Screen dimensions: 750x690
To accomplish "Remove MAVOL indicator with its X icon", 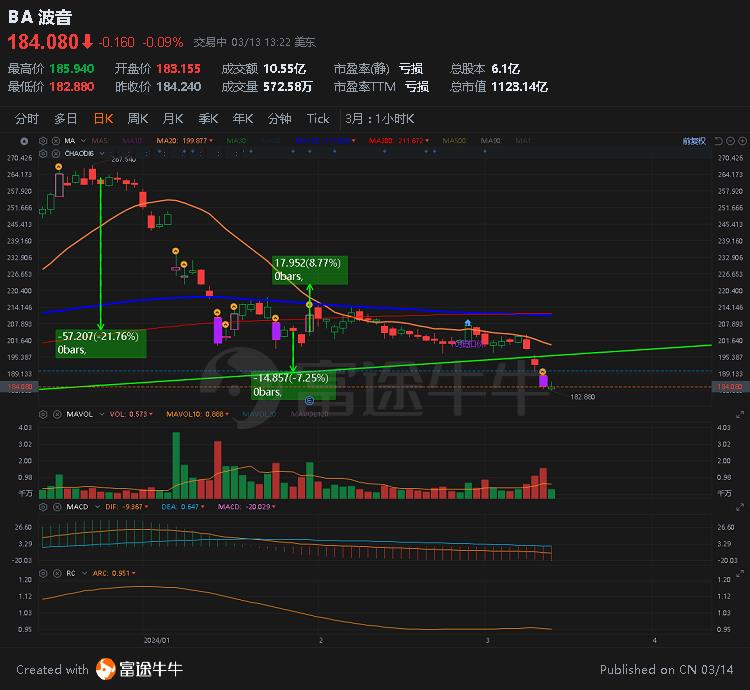I will pos(56,414).
